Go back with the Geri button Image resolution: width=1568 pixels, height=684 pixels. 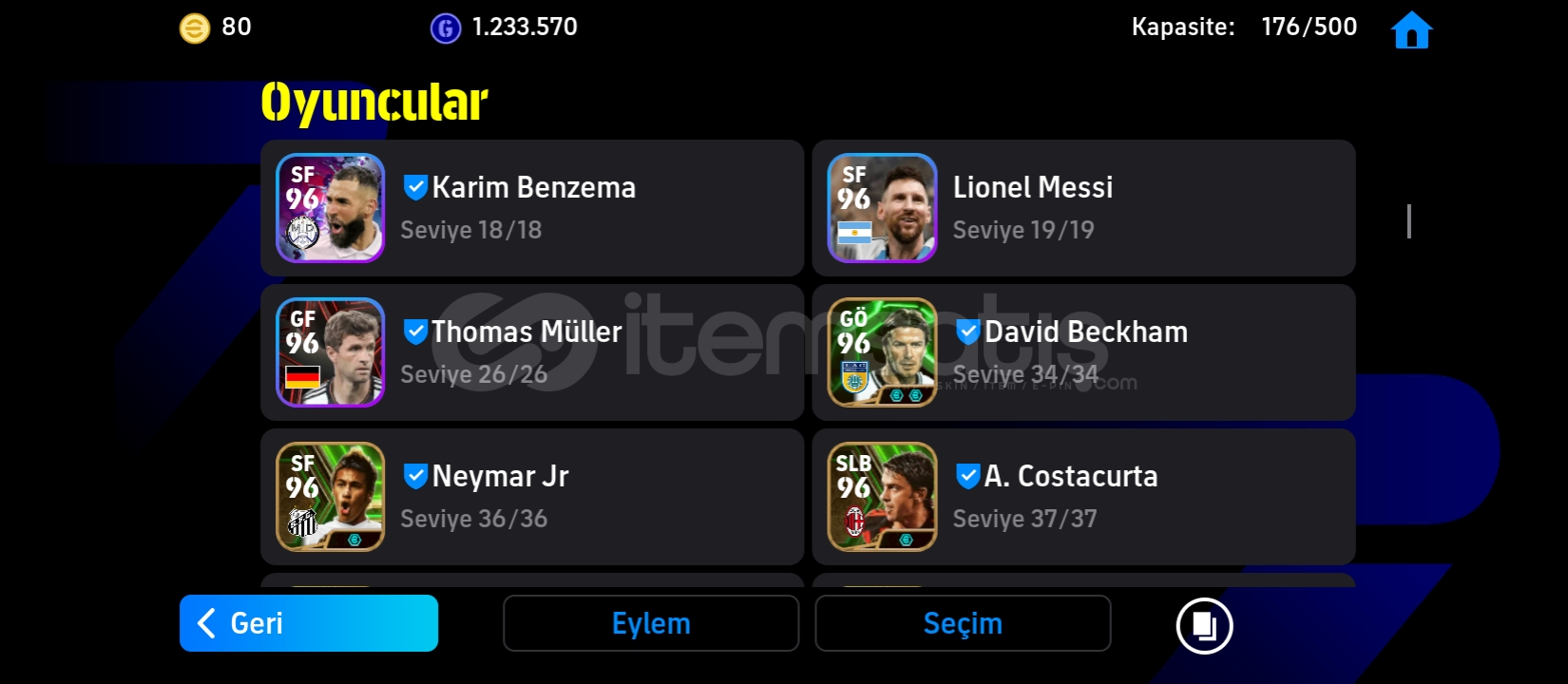pos(309,623)
